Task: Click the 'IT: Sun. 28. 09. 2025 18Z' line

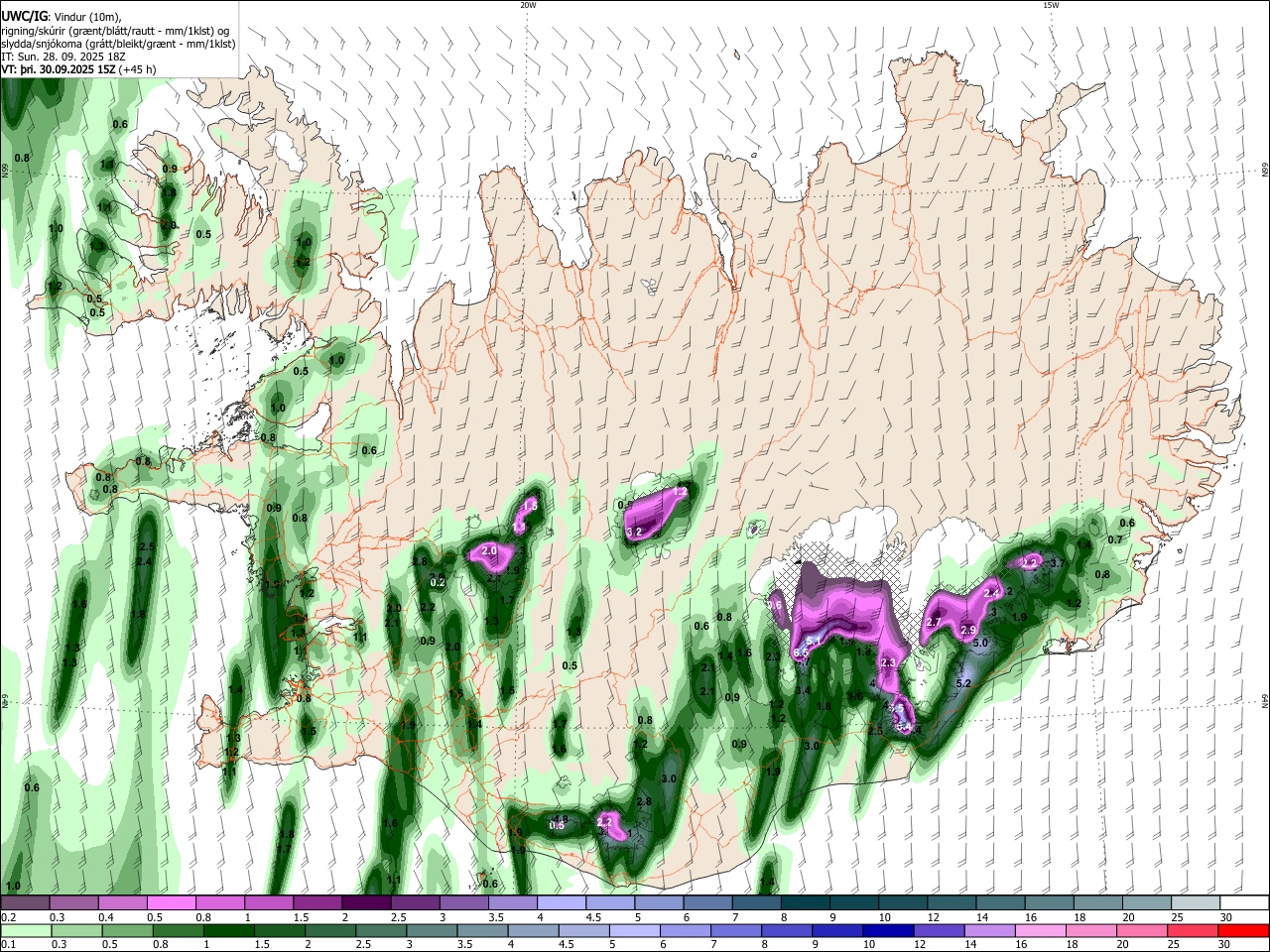Action: click(63, 57)
